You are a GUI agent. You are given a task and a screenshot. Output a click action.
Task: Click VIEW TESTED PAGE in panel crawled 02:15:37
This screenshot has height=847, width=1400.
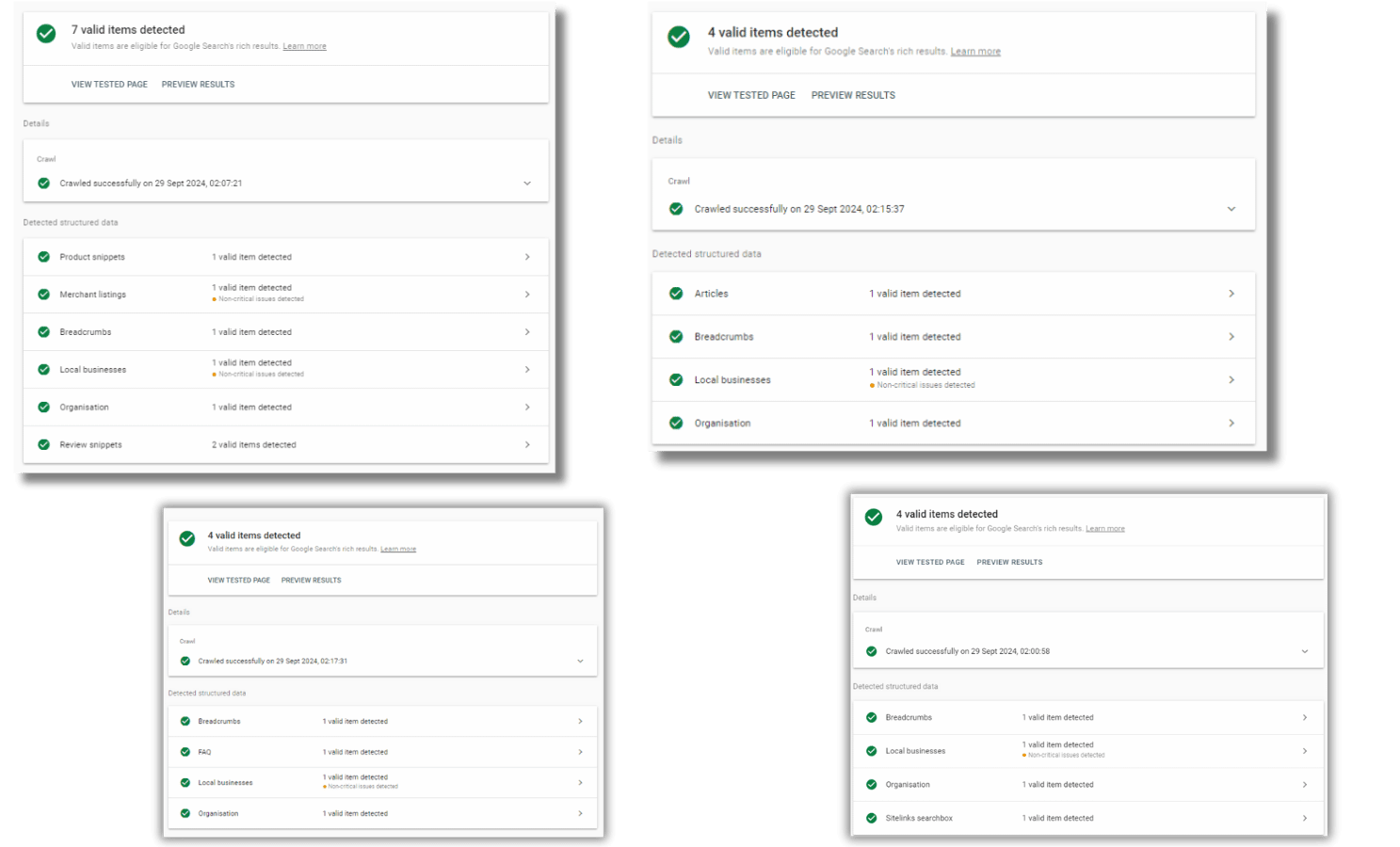pos(751,95)
